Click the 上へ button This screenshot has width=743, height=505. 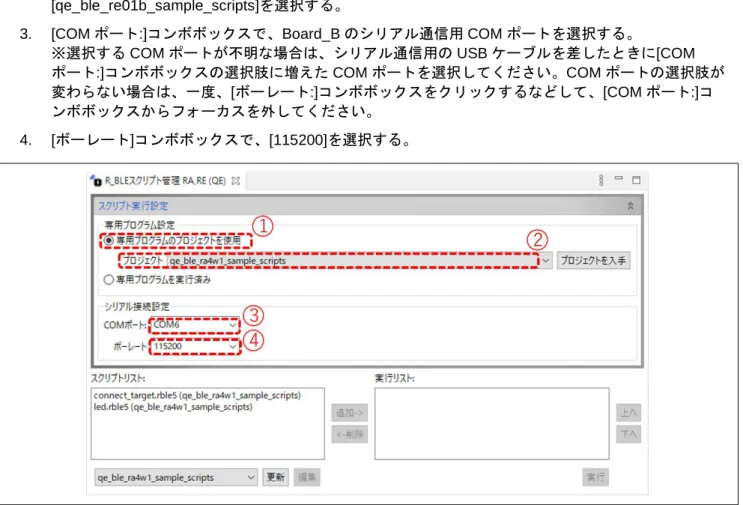[628, 413]
